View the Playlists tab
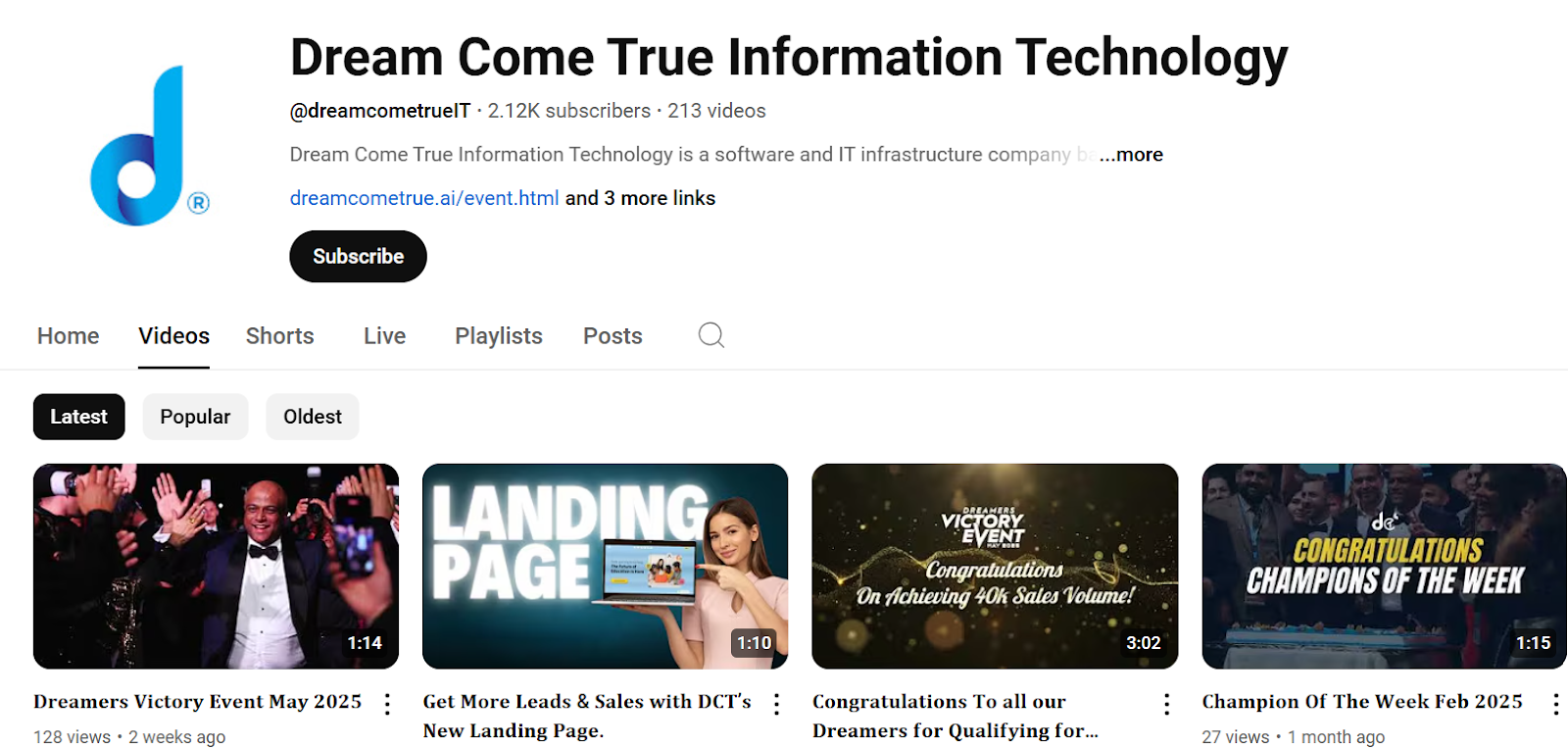This screenshot has width=1568, height=749. click(x=499, y=336)
